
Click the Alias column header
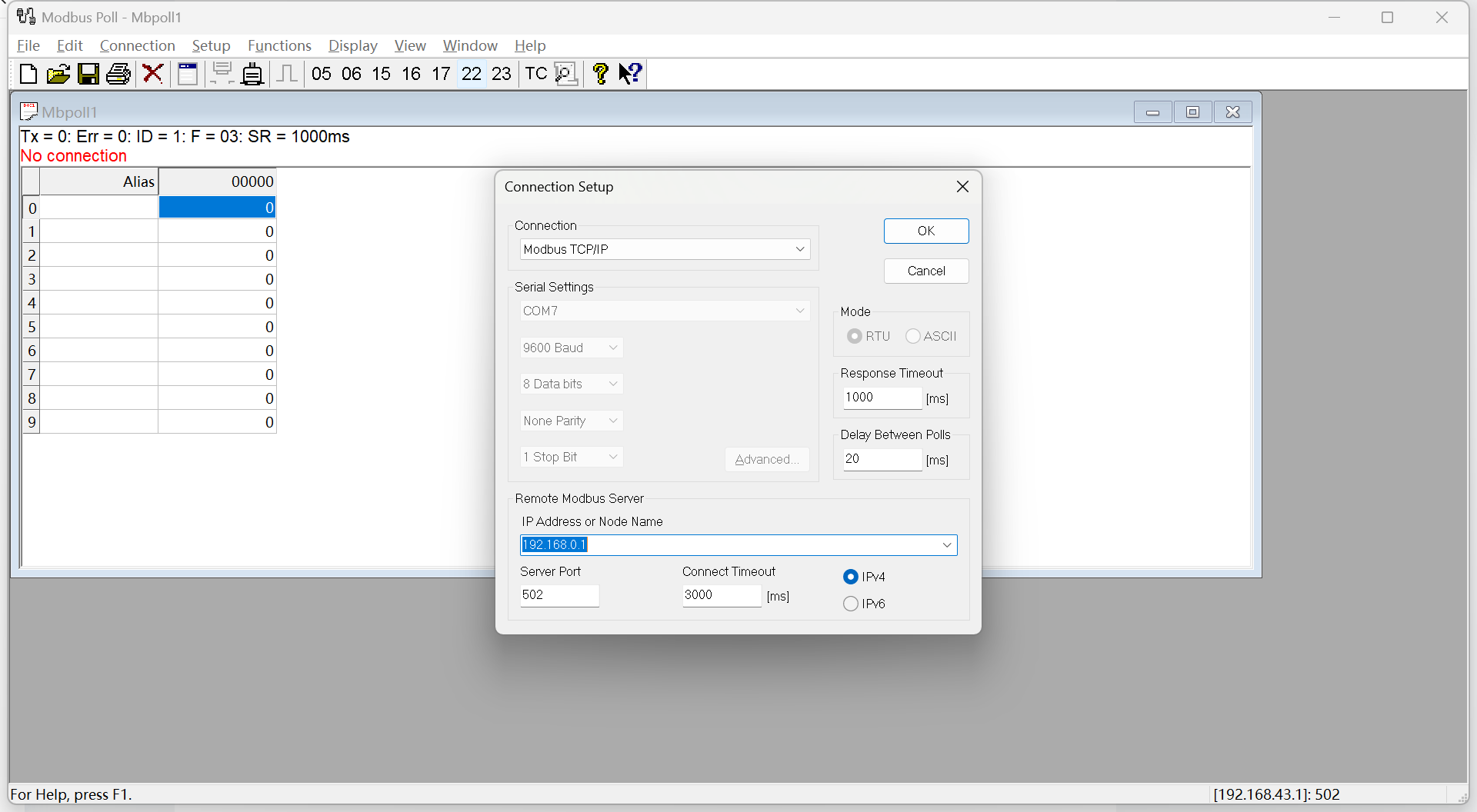[99, 181]
